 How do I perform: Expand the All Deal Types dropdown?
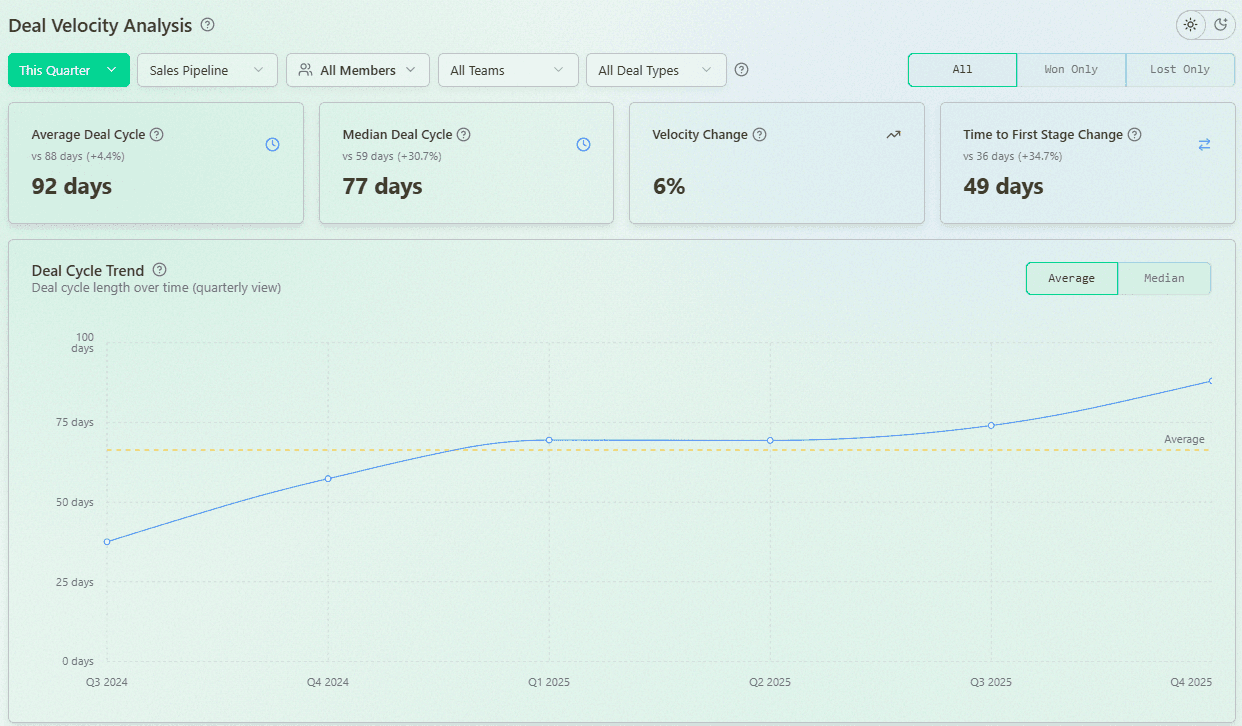pyautogui.click(x=656, y=70)
